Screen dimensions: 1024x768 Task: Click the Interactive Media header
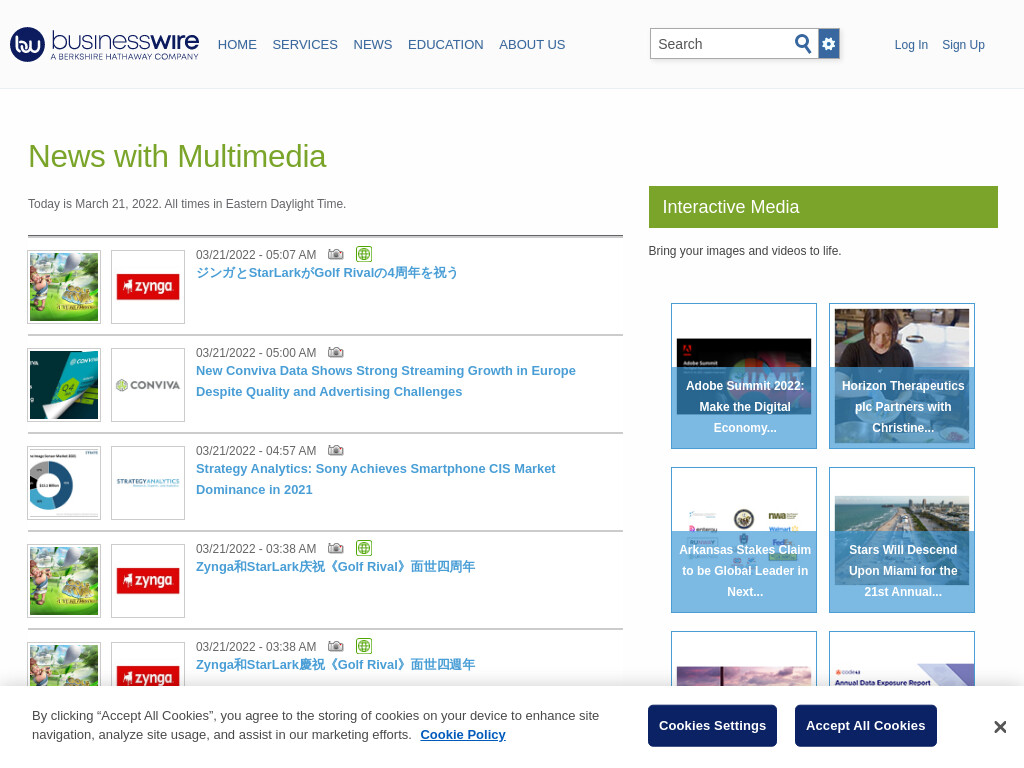(823, 207)
